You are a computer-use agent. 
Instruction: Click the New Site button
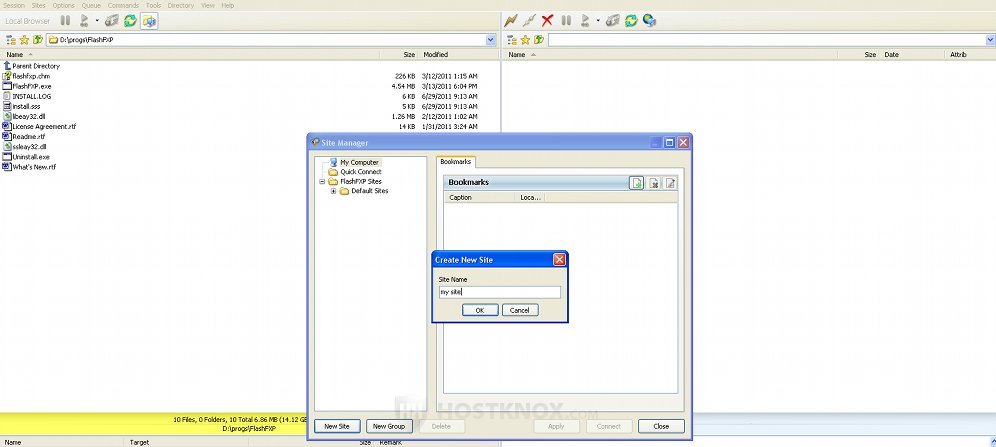tap(337, 426)
